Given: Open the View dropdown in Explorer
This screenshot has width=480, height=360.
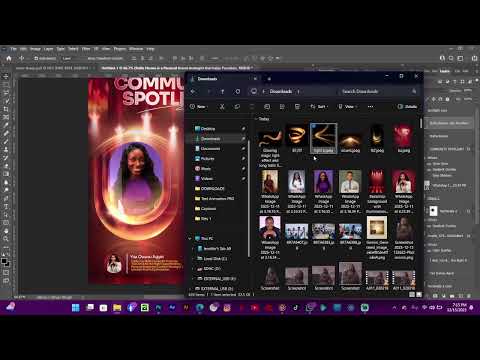Looking at the screenshot, I should tap(347, 107).
